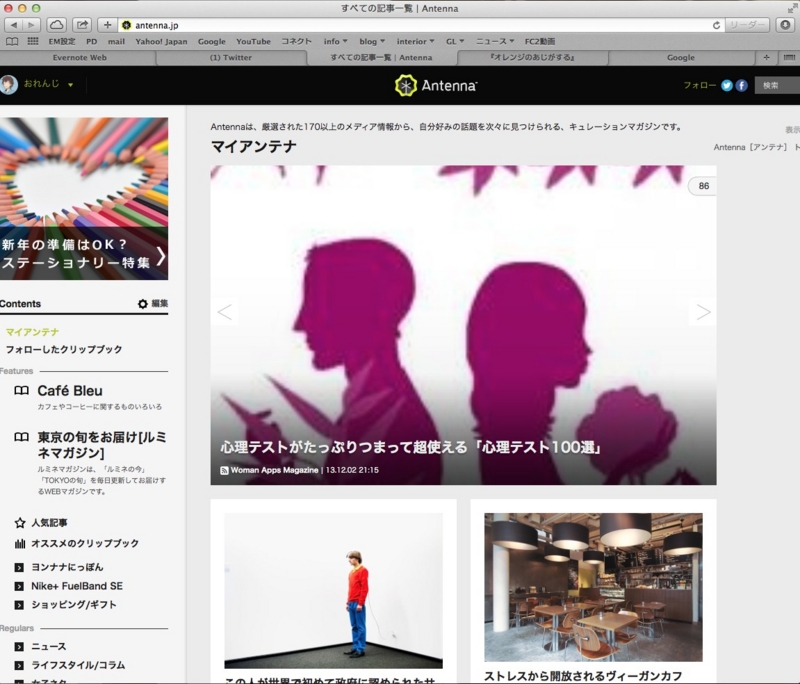The width and height of the screenshot is (800, 684).
Task: Click ショッピング/ギフト arrow icon
Action: [x=19, y=605]
